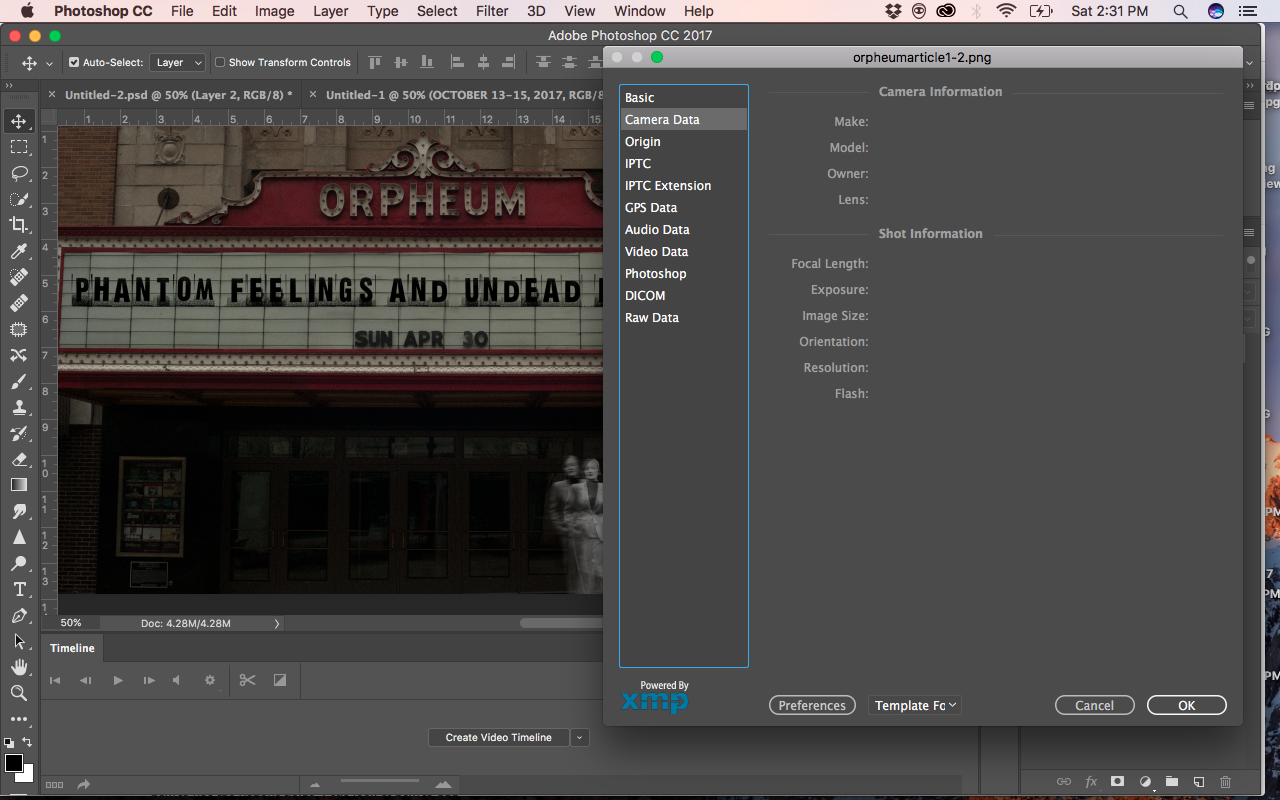Click the Preferences button
This screenshot has width=1280, height=800.
pos(812,705)
